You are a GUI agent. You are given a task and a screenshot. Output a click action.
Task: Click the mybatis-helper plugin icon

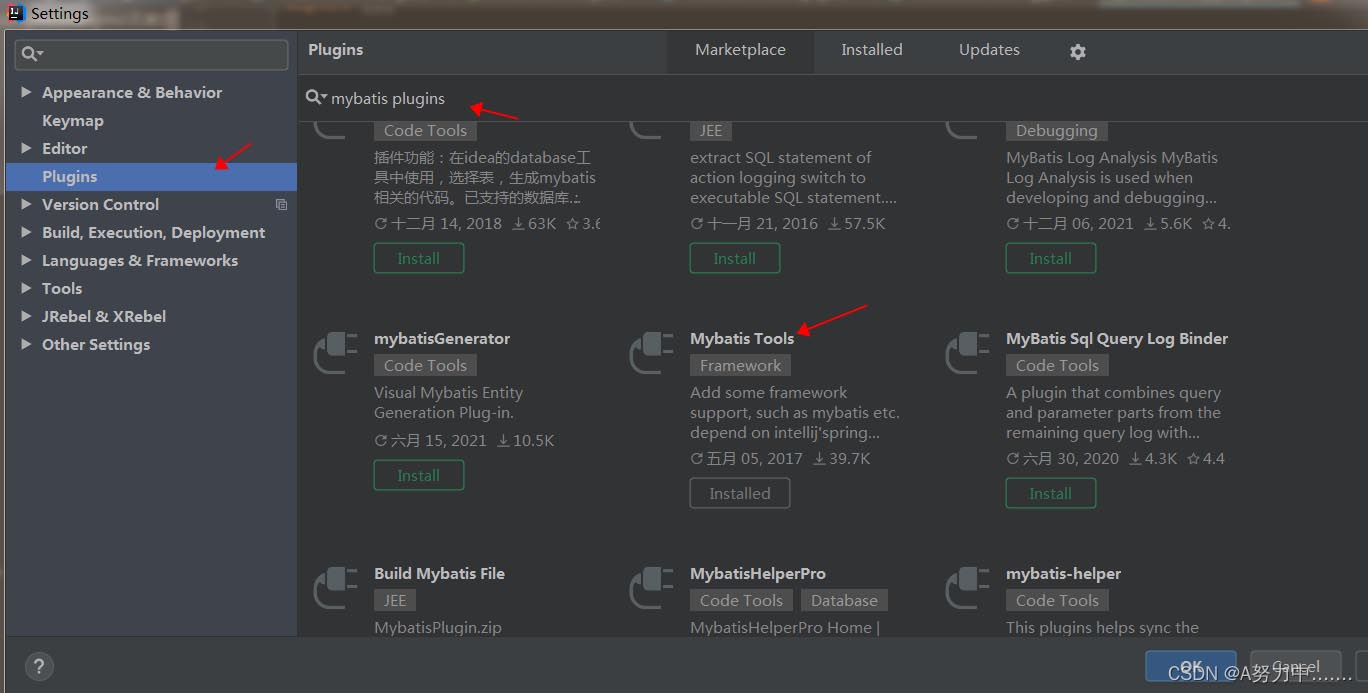tap(967, 589)
